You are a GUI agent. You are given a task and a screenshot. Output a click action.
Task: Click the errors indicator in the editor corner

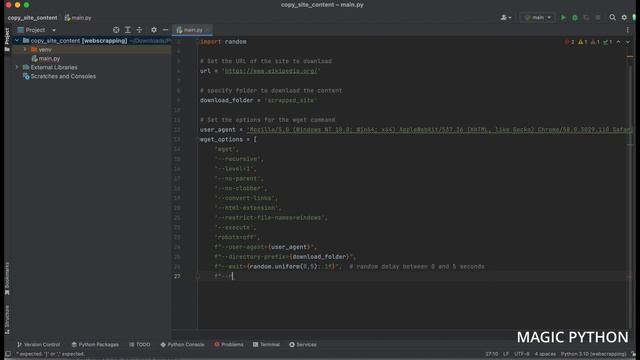click(x=569, y=42)
